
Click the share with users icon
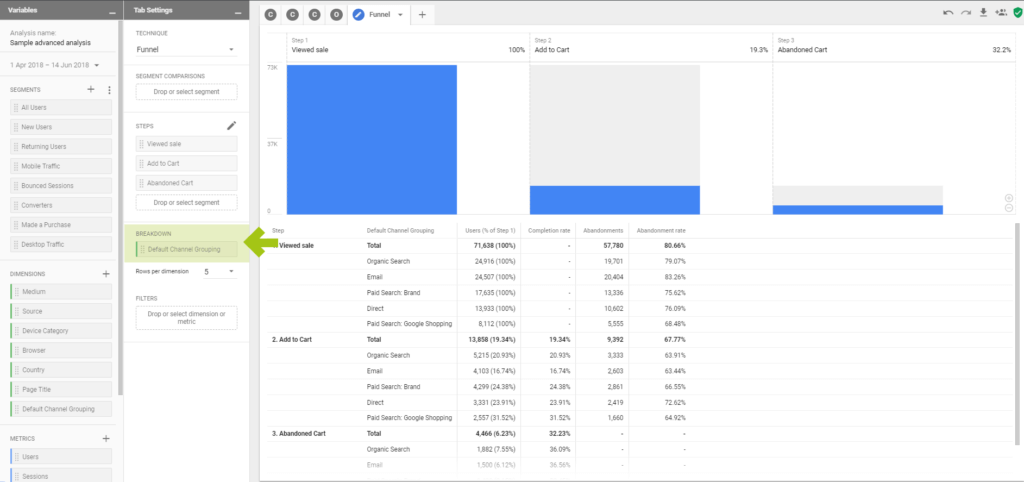1001,13
